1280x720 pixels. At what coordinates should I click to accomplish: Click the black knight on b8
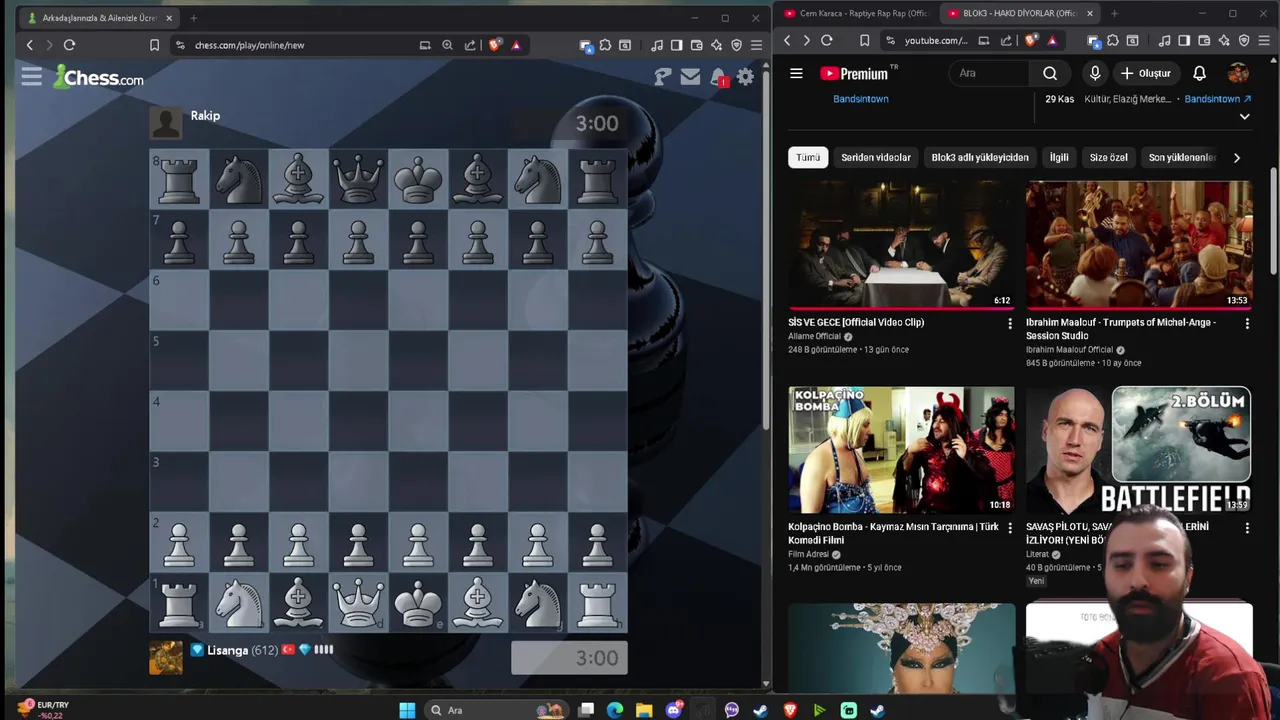pos(238,180)
